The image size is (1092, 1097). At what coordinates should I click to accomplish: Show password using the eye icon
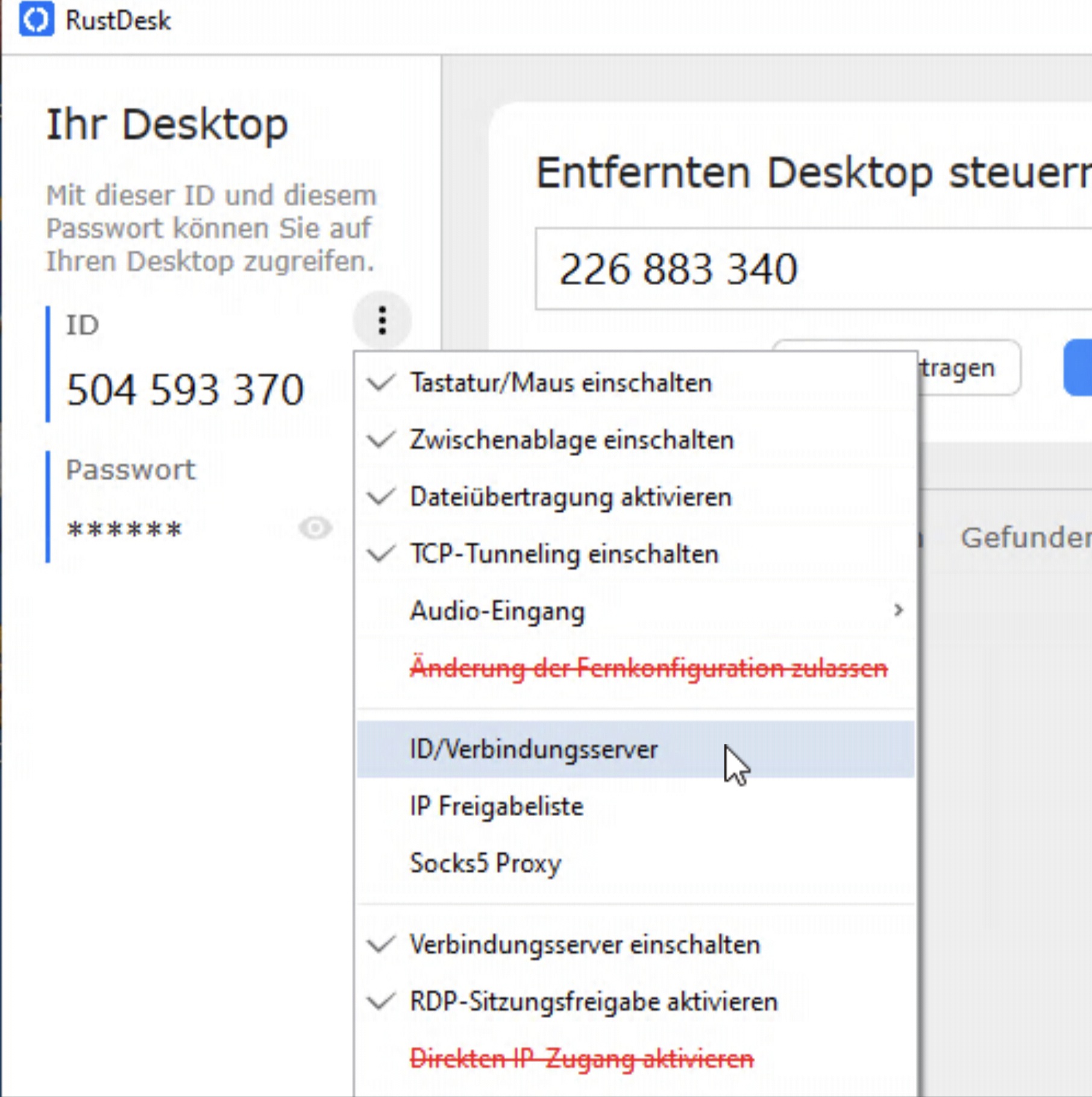(x=315, y=528)
